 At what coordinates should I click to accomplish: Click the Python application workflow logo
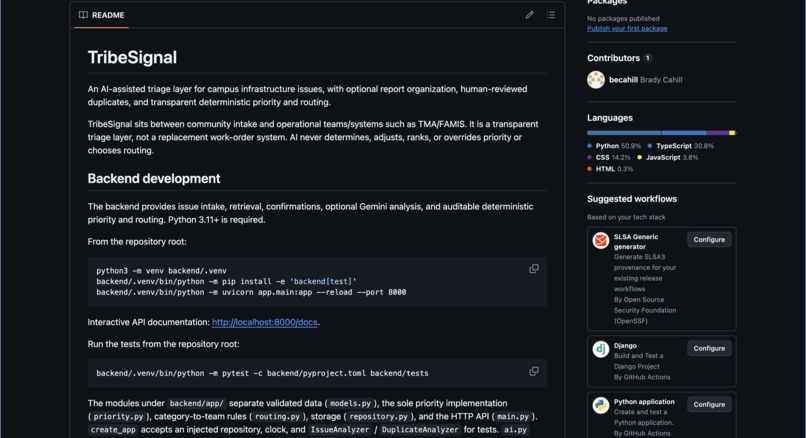pos(600,406)
